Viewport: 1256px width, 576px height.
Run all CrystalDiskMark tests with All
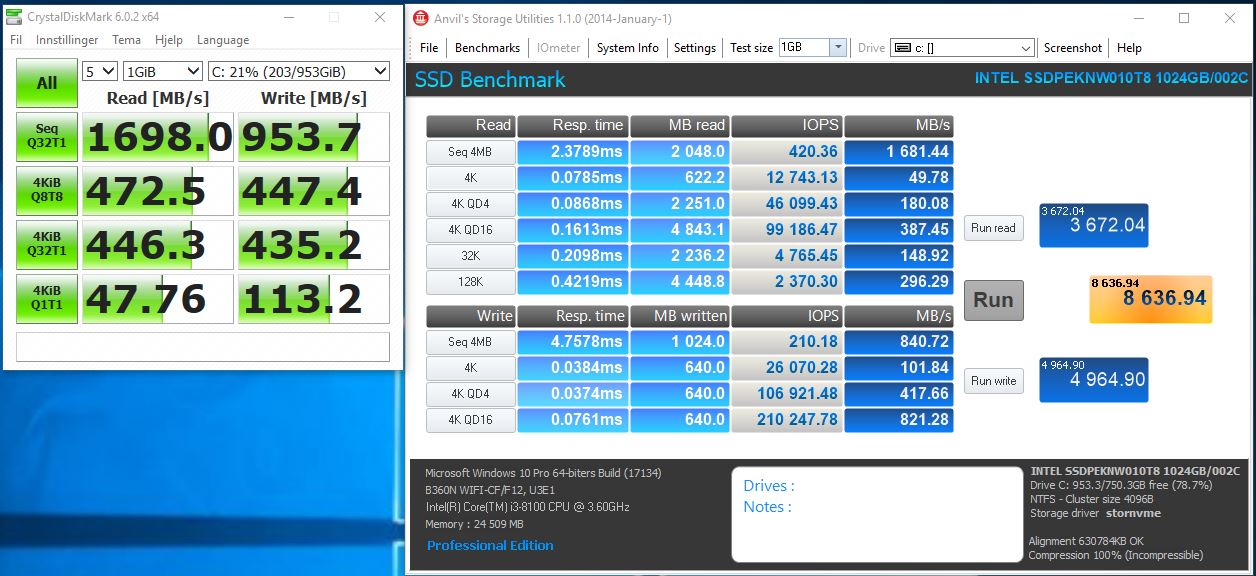47,83
